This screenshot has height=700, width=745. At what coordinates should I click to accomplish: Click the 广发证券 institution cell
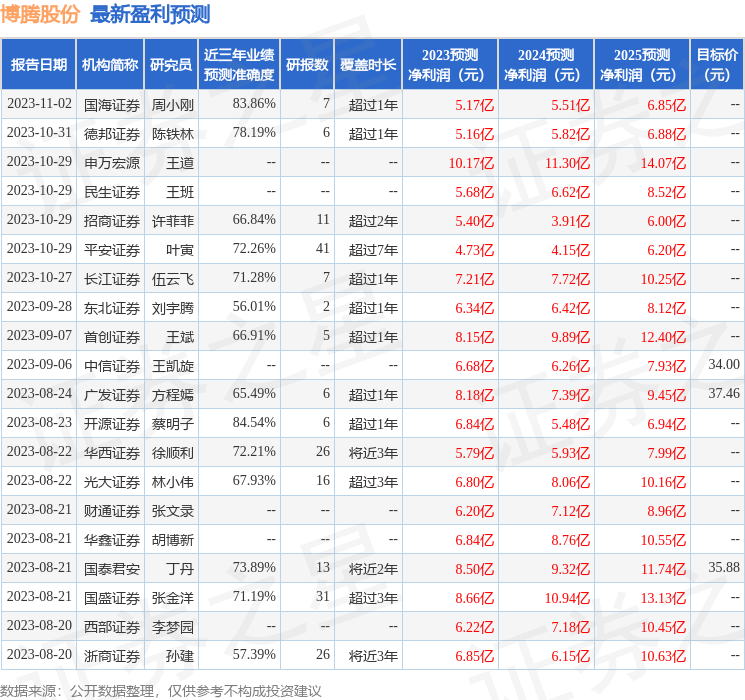pyautogui.click(x=112, y=395)
